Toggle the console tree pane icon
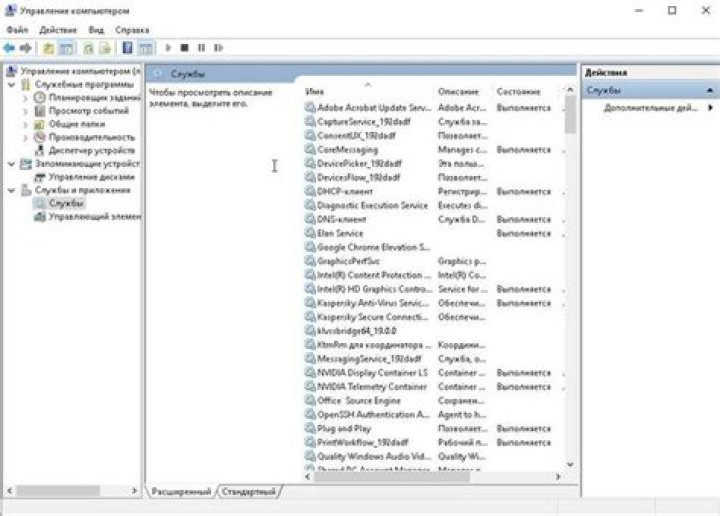 pos(67,48)
